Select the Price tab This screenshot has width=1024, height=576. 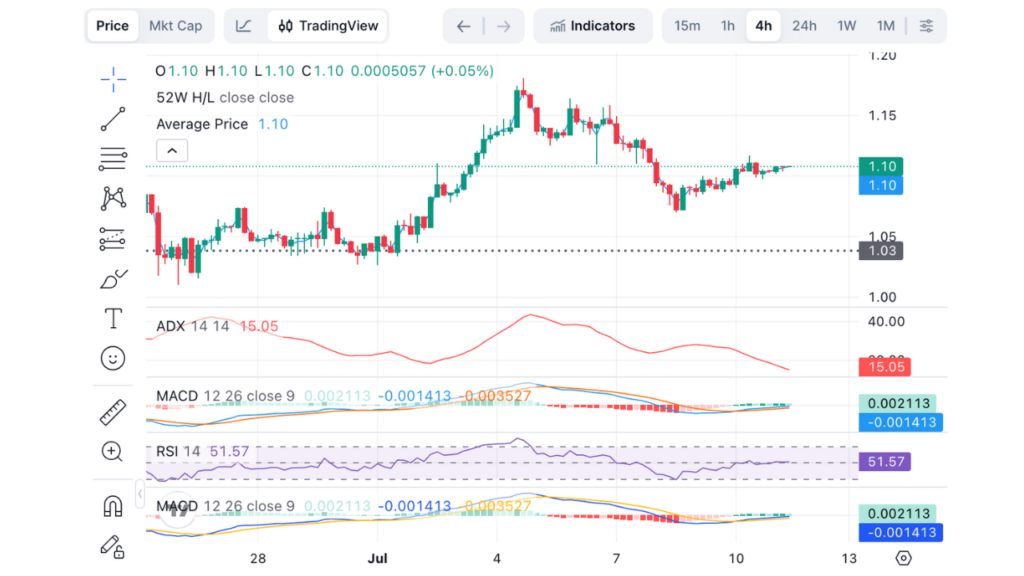pyautogui.click(x=112, y=26)
